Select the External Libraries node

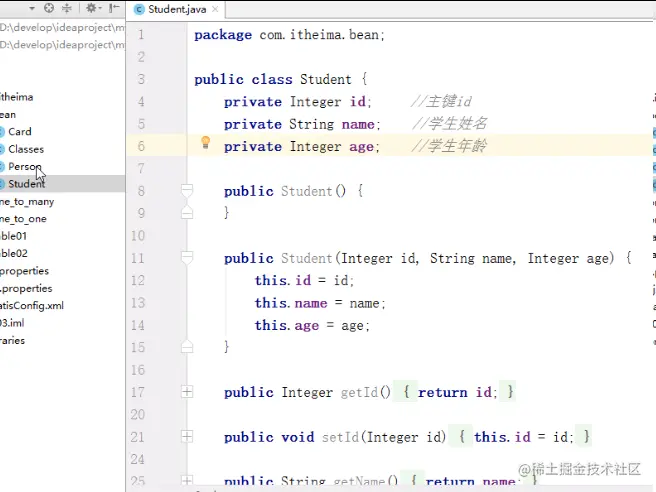click(x=13, y=341)
